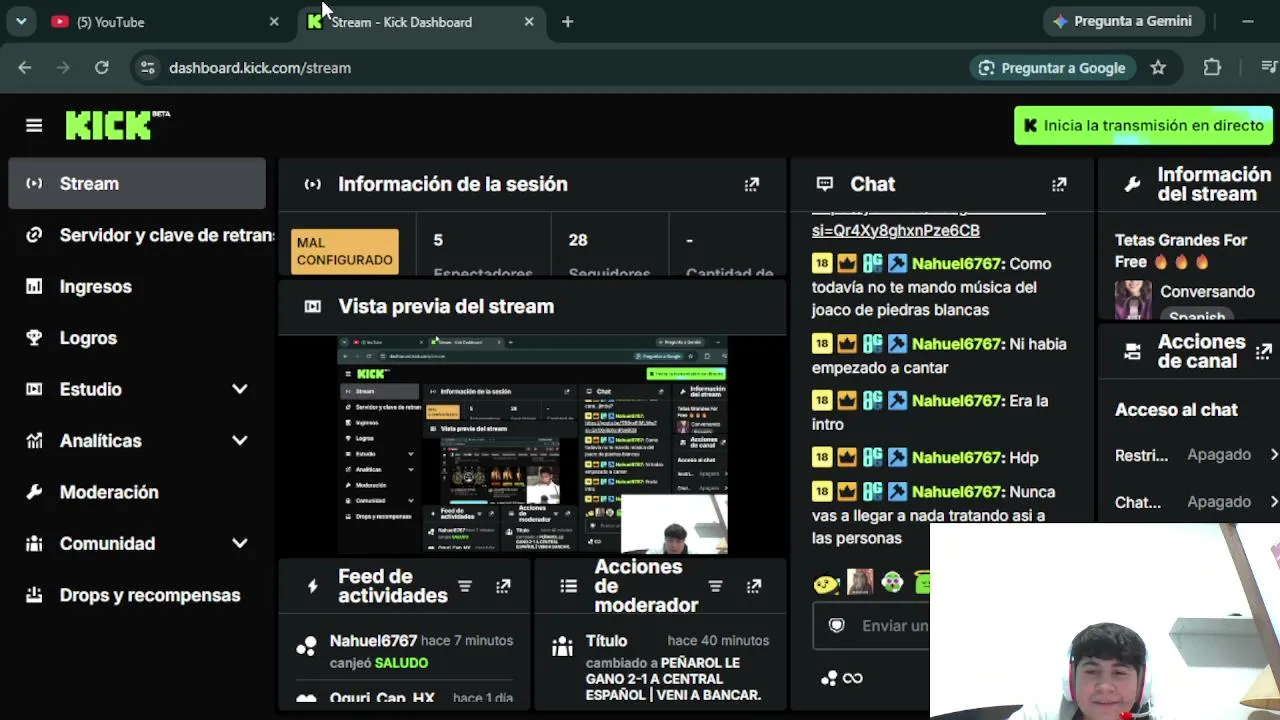
Task: Click Inicia la transmisión en directo button
Action: tap(1143, 126)
